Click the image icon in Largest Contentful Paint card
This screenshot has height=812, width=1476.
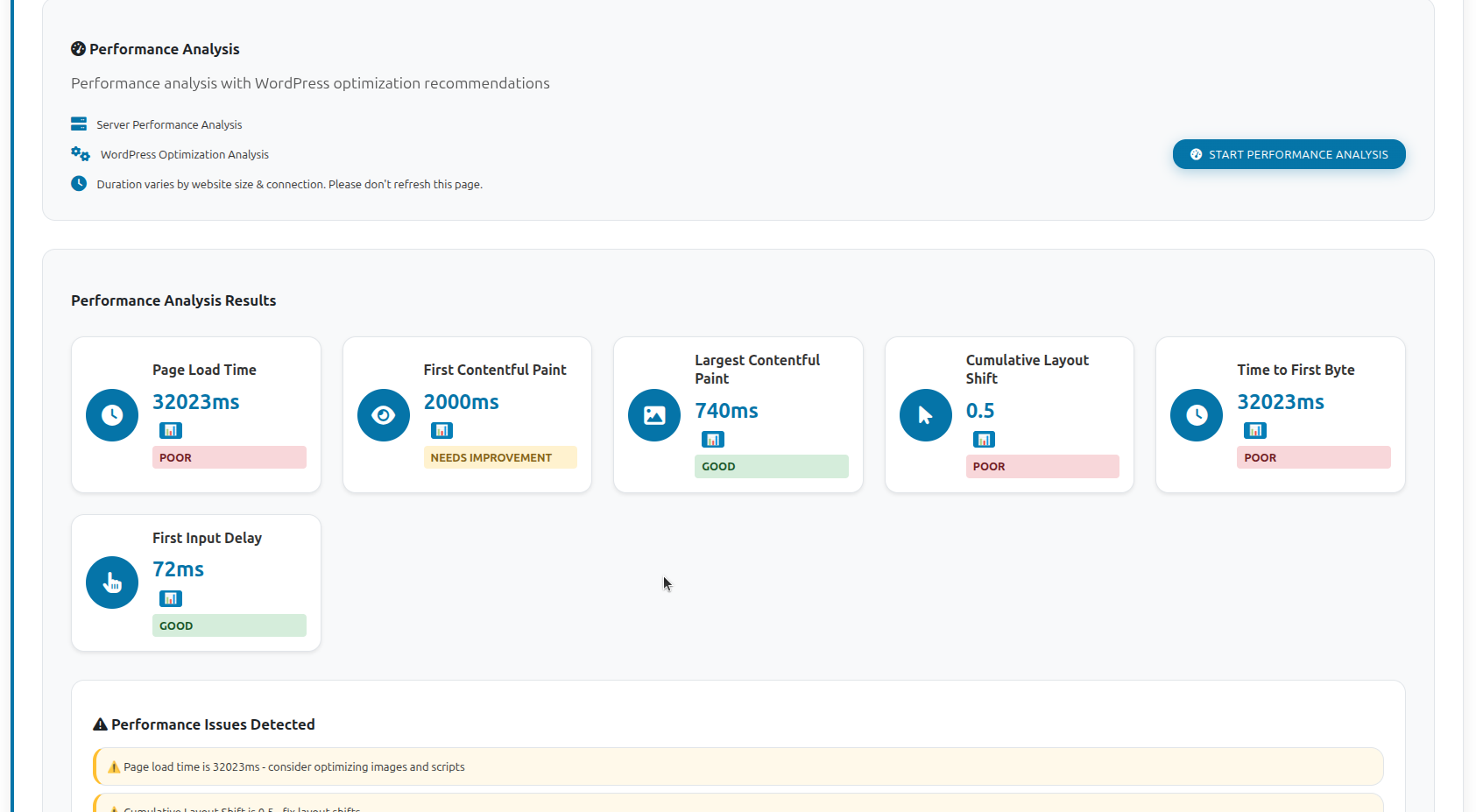click(x=654, y=415)
